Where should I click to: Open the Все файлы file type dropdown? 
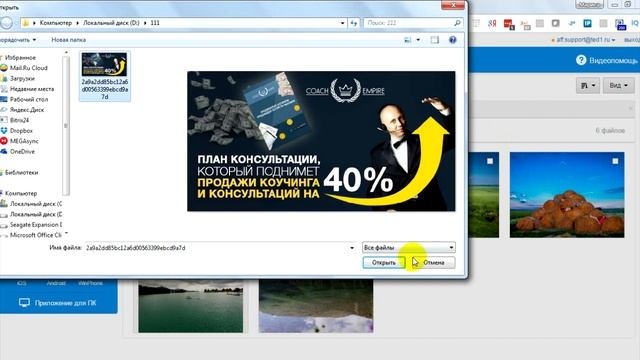tap(409, 247)
